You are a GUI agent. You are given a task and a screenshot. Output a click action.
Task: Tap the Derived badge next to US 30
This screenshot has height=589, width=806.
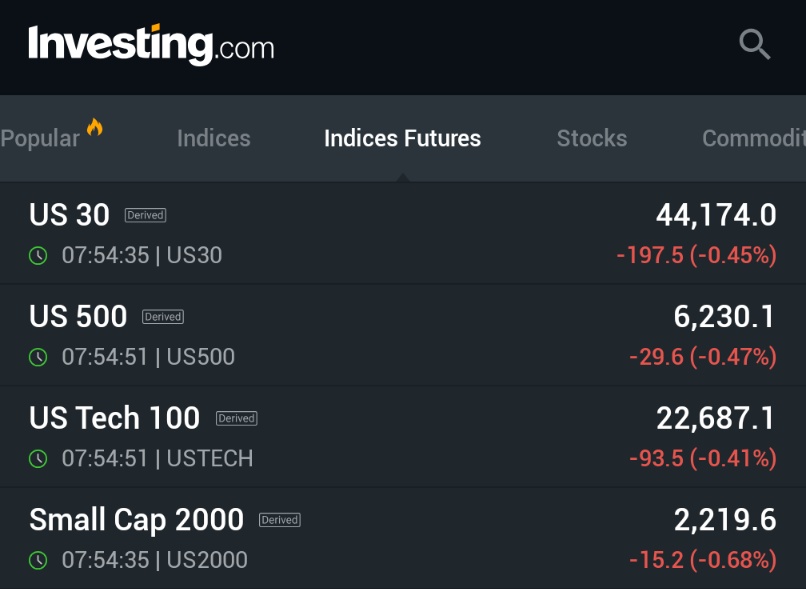tap(145, 215)
